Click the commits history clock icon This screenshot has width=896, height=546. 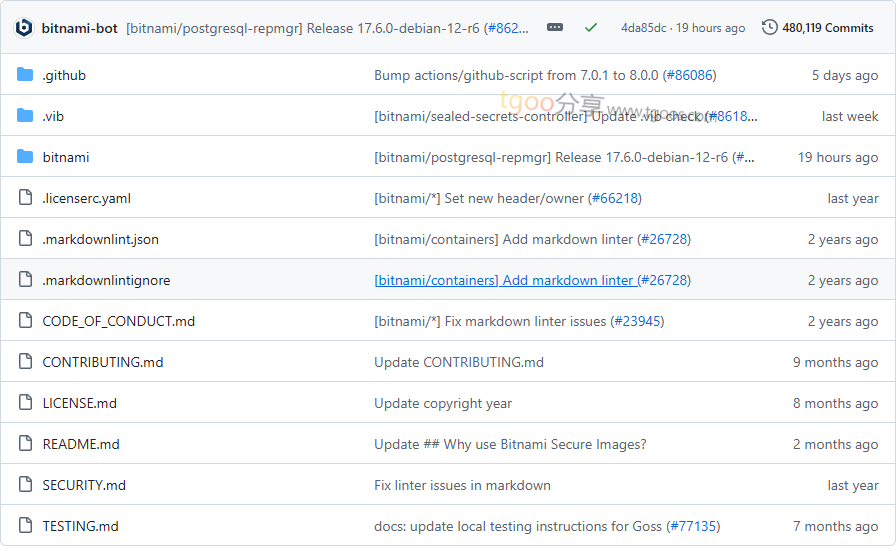pyautogui.click(x=769, y=28)
